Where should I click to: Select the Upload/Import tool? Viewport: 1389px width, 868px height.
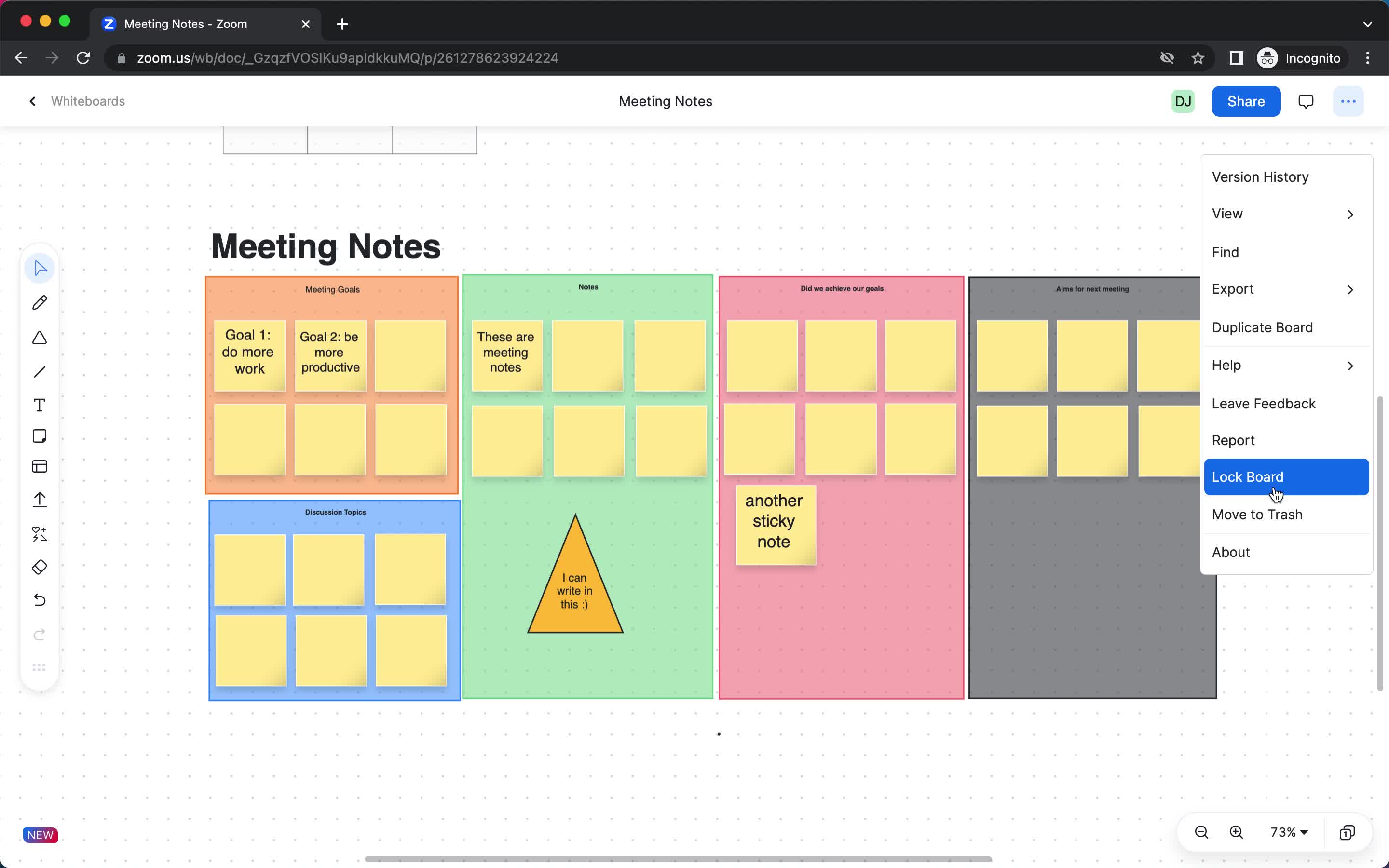(x=40, y=499)
